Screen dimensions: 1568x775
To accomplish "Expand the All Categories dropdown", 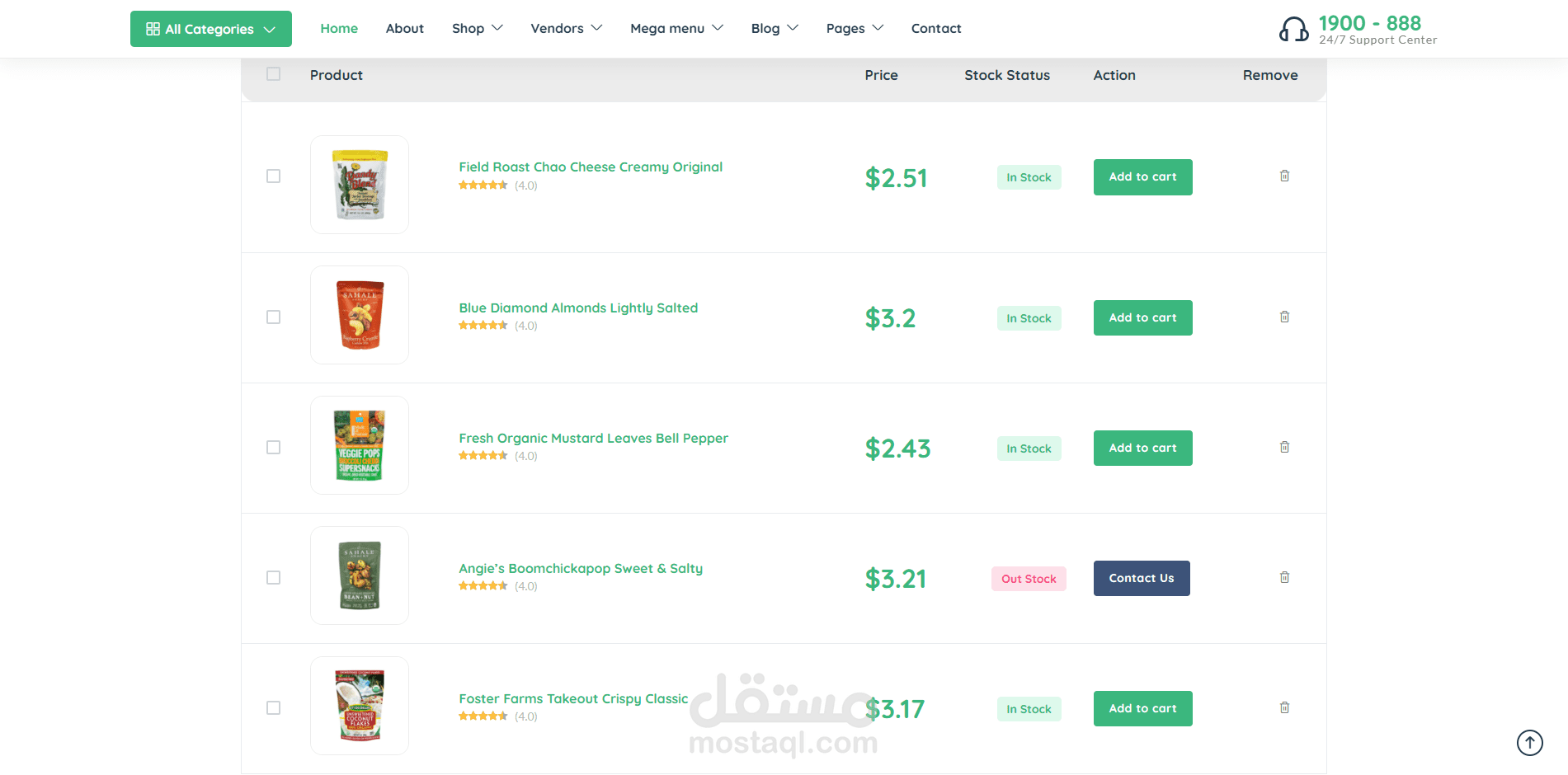I will (x=210, y=29).
